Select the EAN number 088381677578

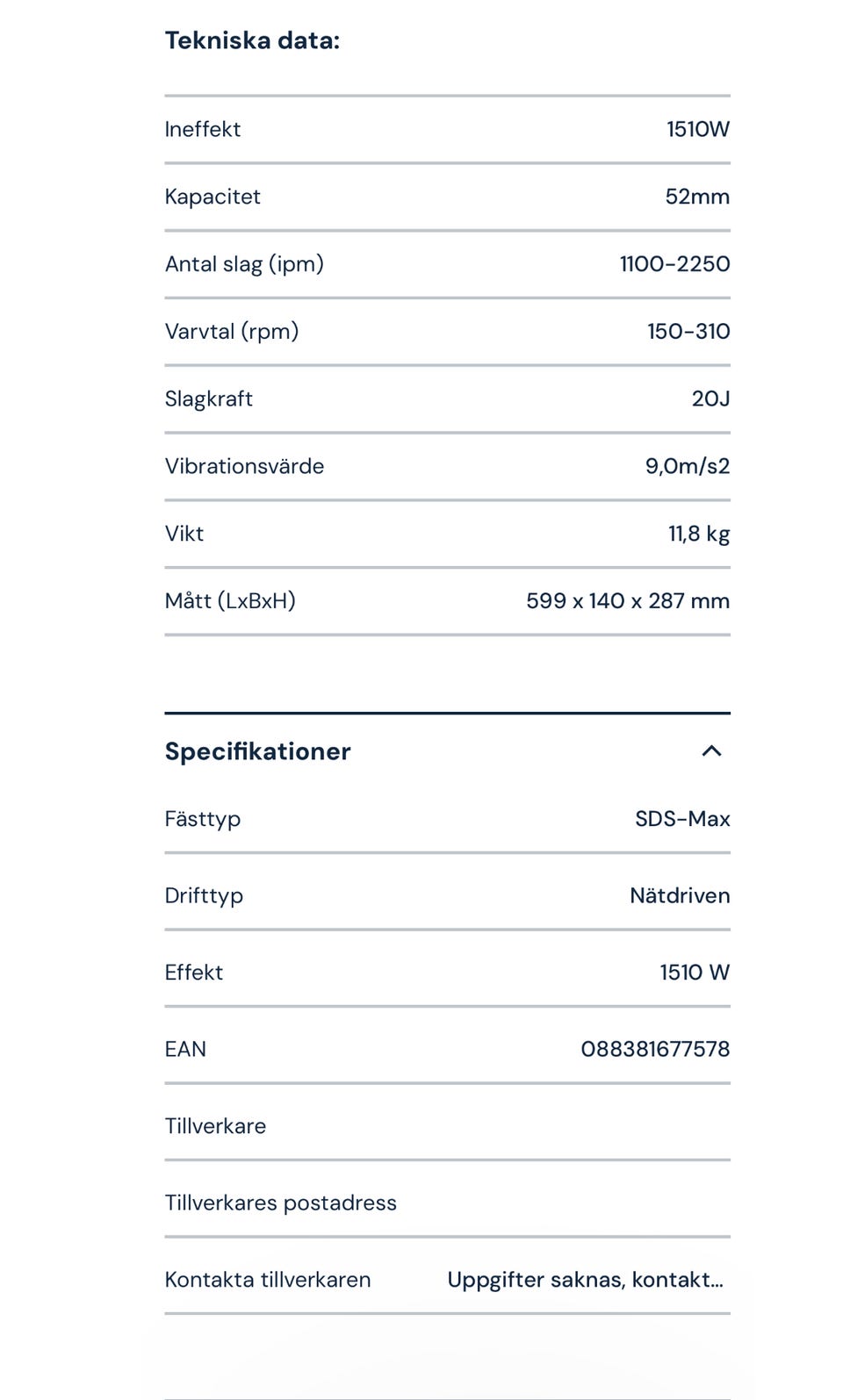point(655,1049)
